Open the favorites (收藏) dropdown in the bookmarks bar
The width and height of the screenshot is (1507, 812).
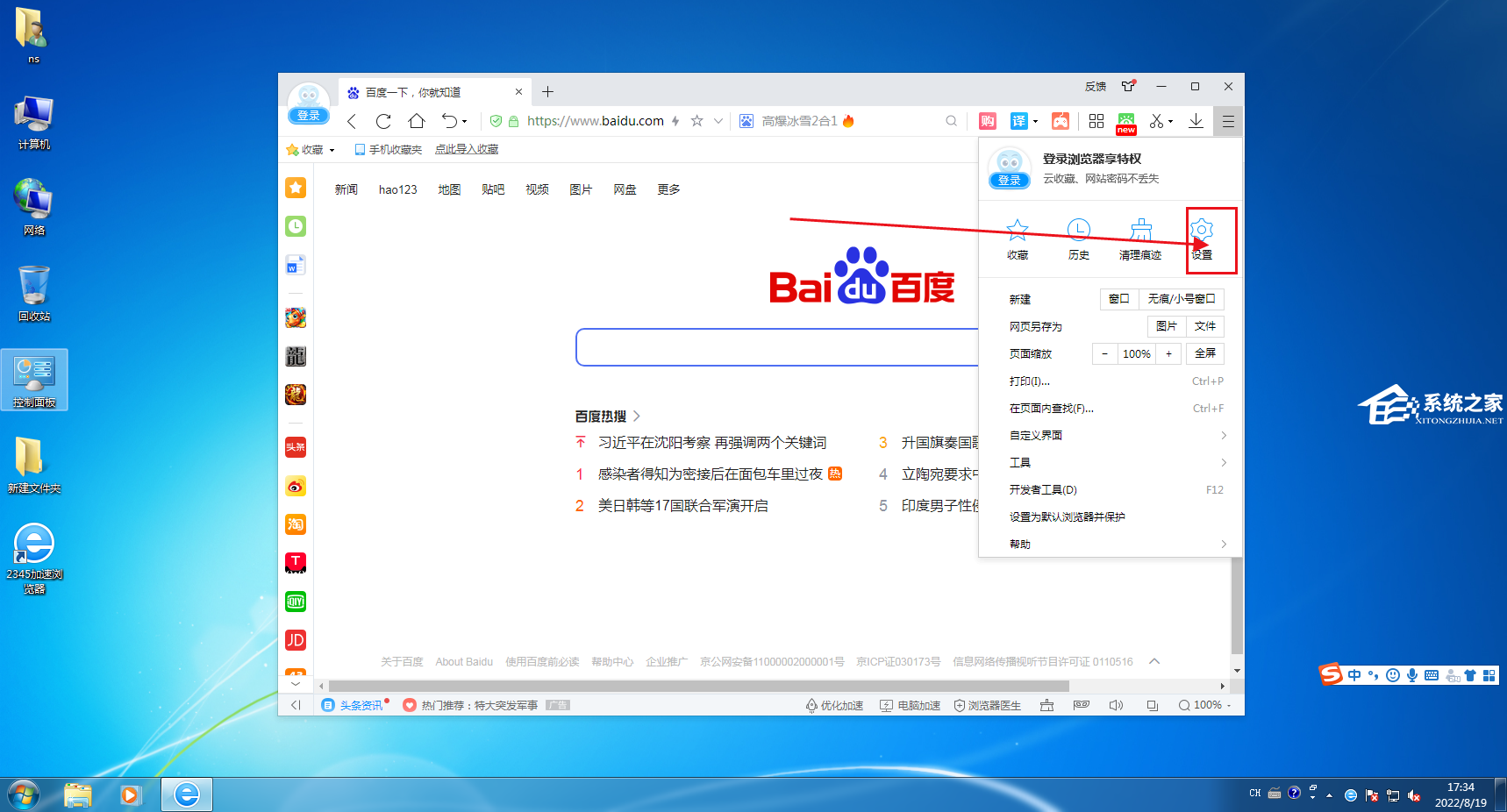(311, 150)
